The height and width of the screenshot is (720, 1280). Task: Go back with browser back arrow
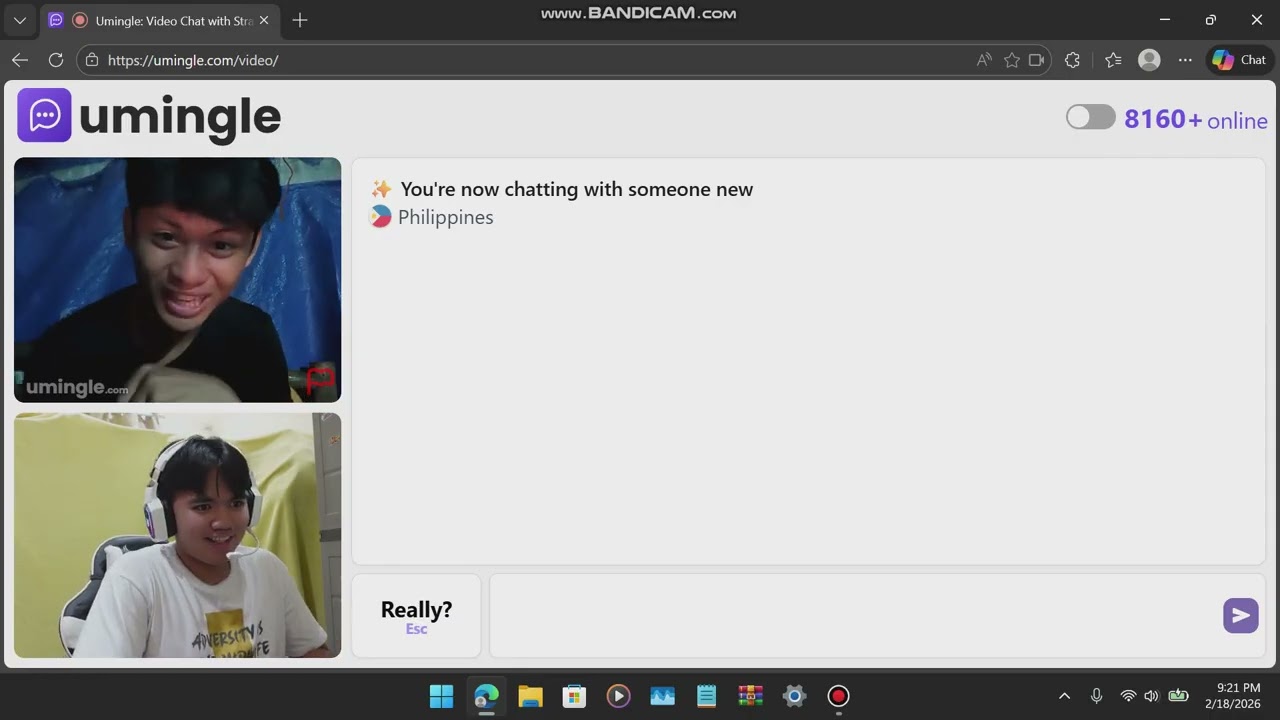[20, 60]
